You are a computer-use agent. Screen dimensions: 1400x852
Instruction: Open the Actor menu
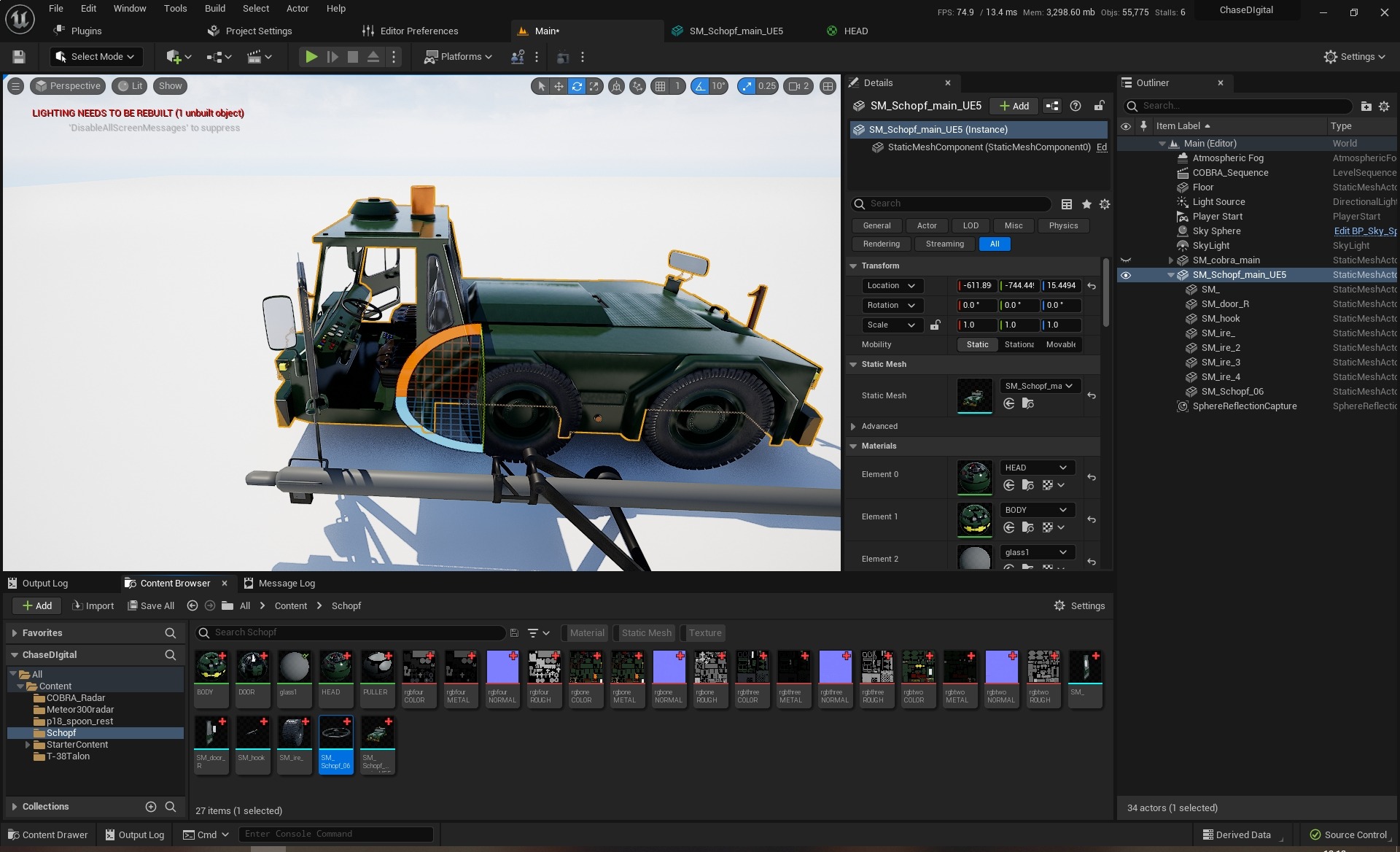coord(297,9)
